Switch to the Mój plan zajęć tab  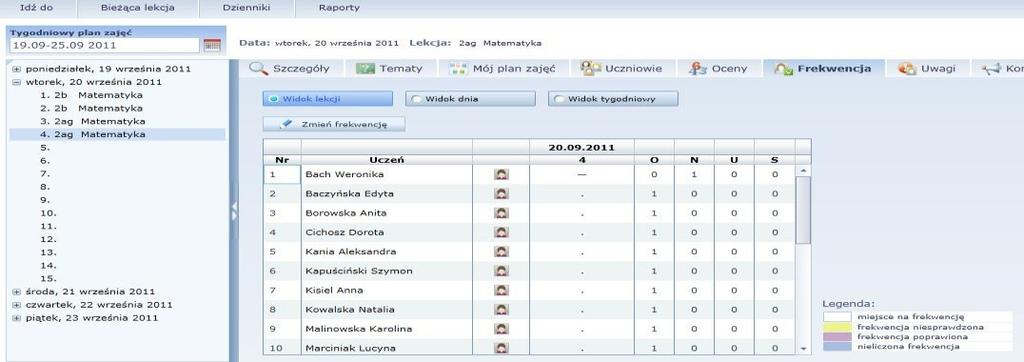click(504, 69)
